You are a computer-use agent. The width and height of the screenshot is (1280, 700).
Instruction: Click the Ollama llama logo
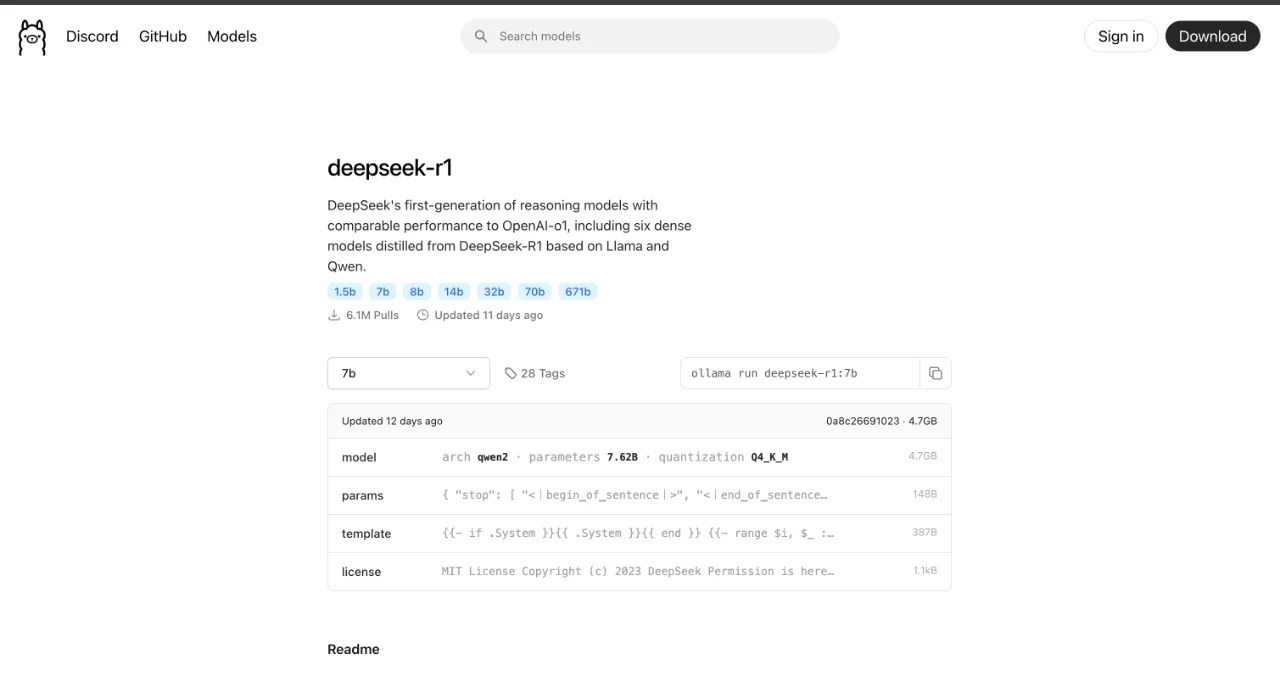31,36
